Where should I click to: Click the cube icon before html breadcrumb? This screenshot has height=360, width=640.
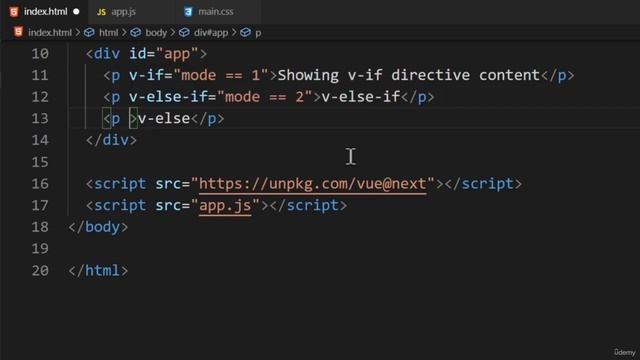(x=89, y=33)
